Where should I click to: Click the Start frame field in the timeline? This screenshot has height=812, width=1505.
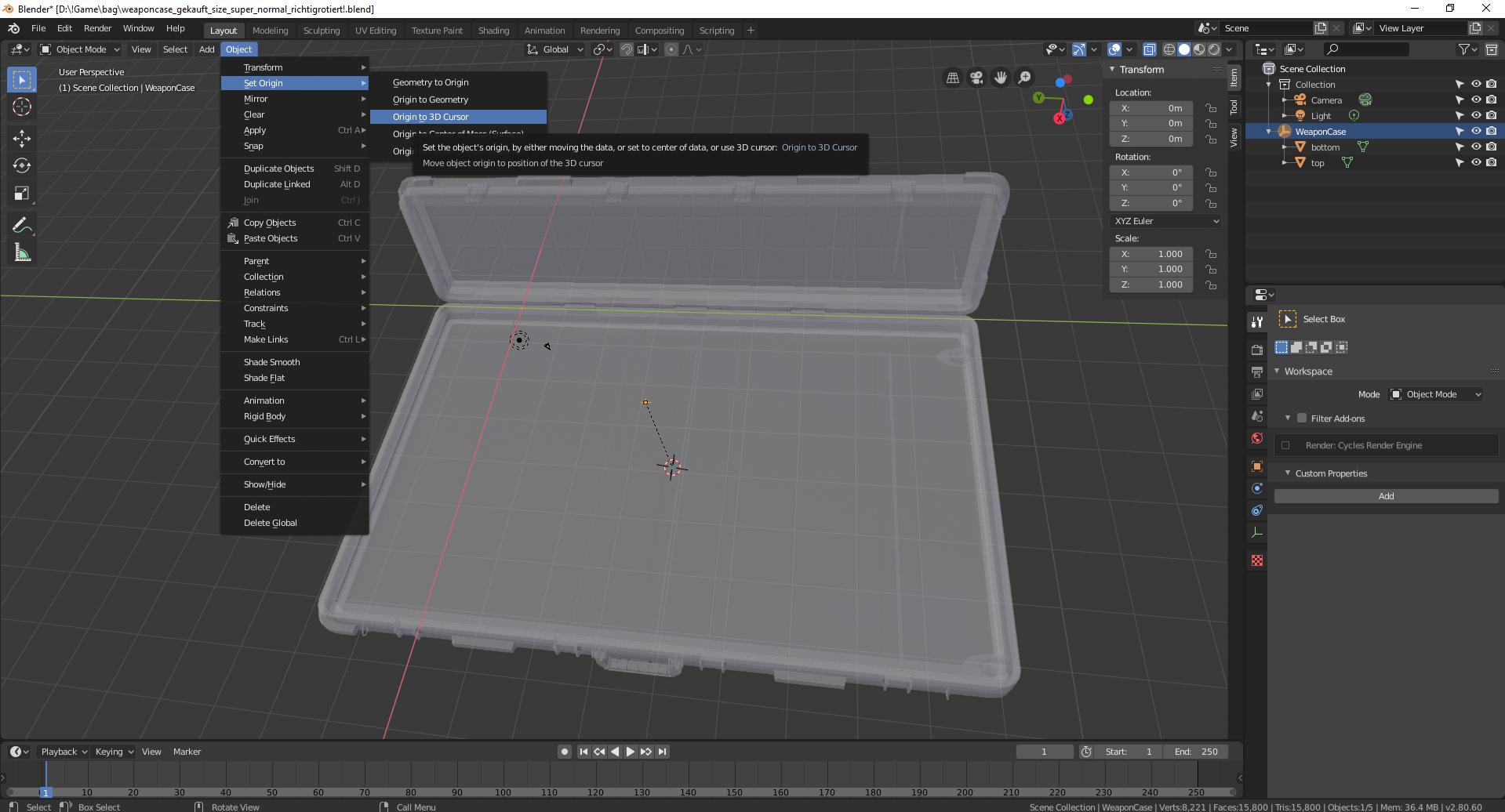click(1129, 751)
